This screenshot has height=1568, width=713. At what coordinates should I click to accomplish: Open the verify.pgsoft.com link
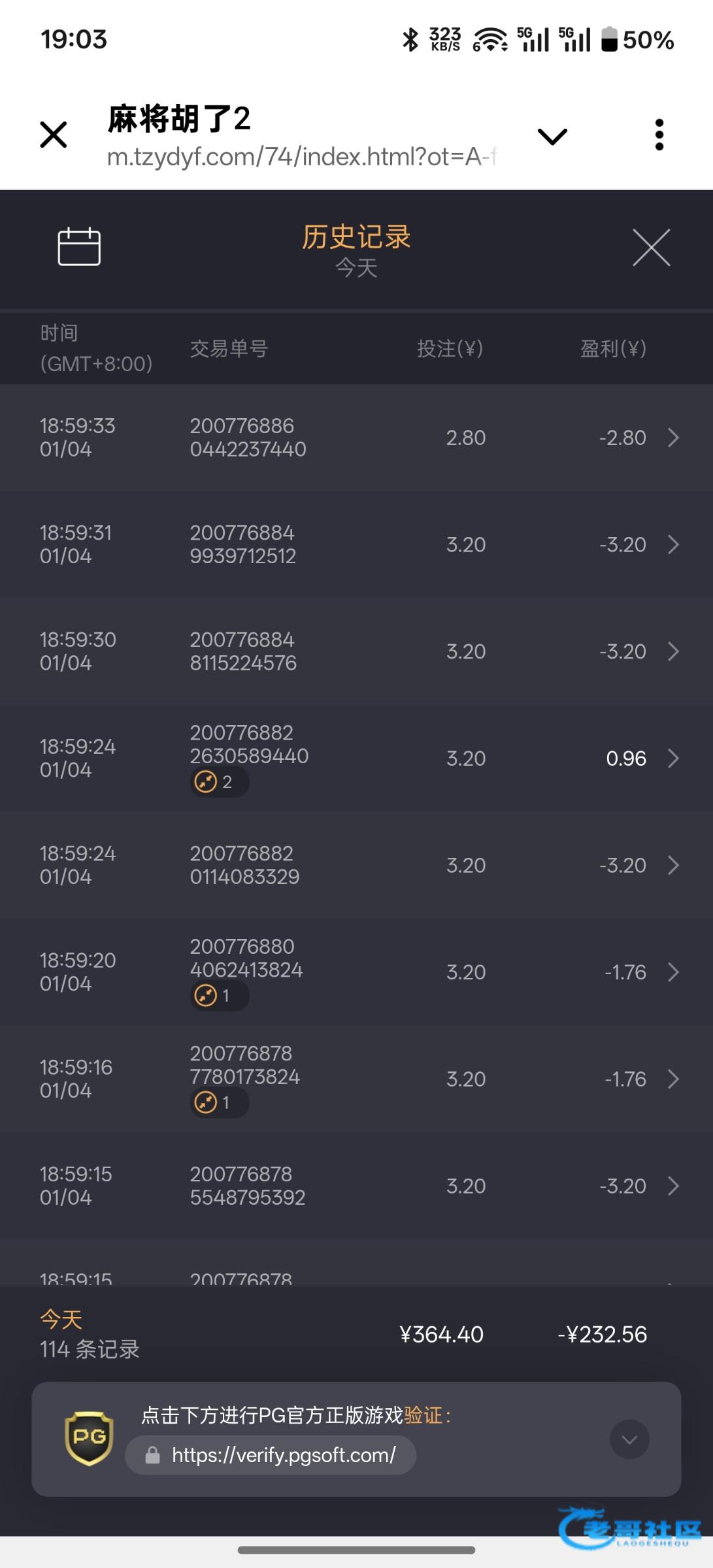[284, 1455]
